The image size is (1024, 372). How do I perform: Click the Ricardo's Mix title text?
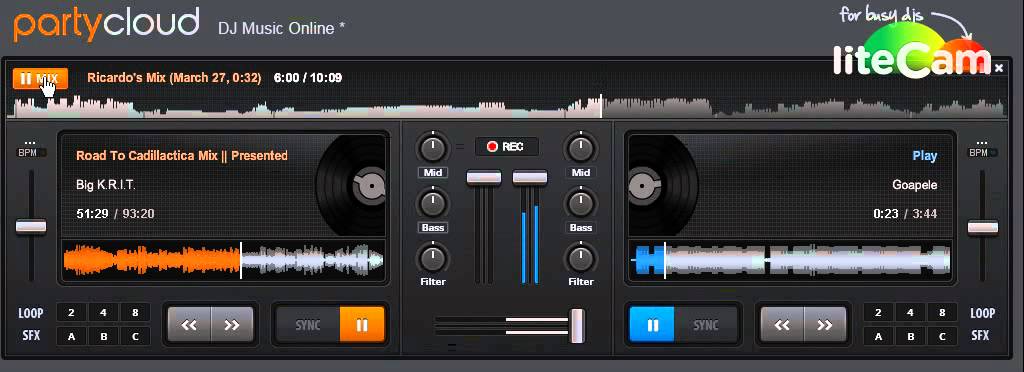pyautogui.click(x=174, y=78)
